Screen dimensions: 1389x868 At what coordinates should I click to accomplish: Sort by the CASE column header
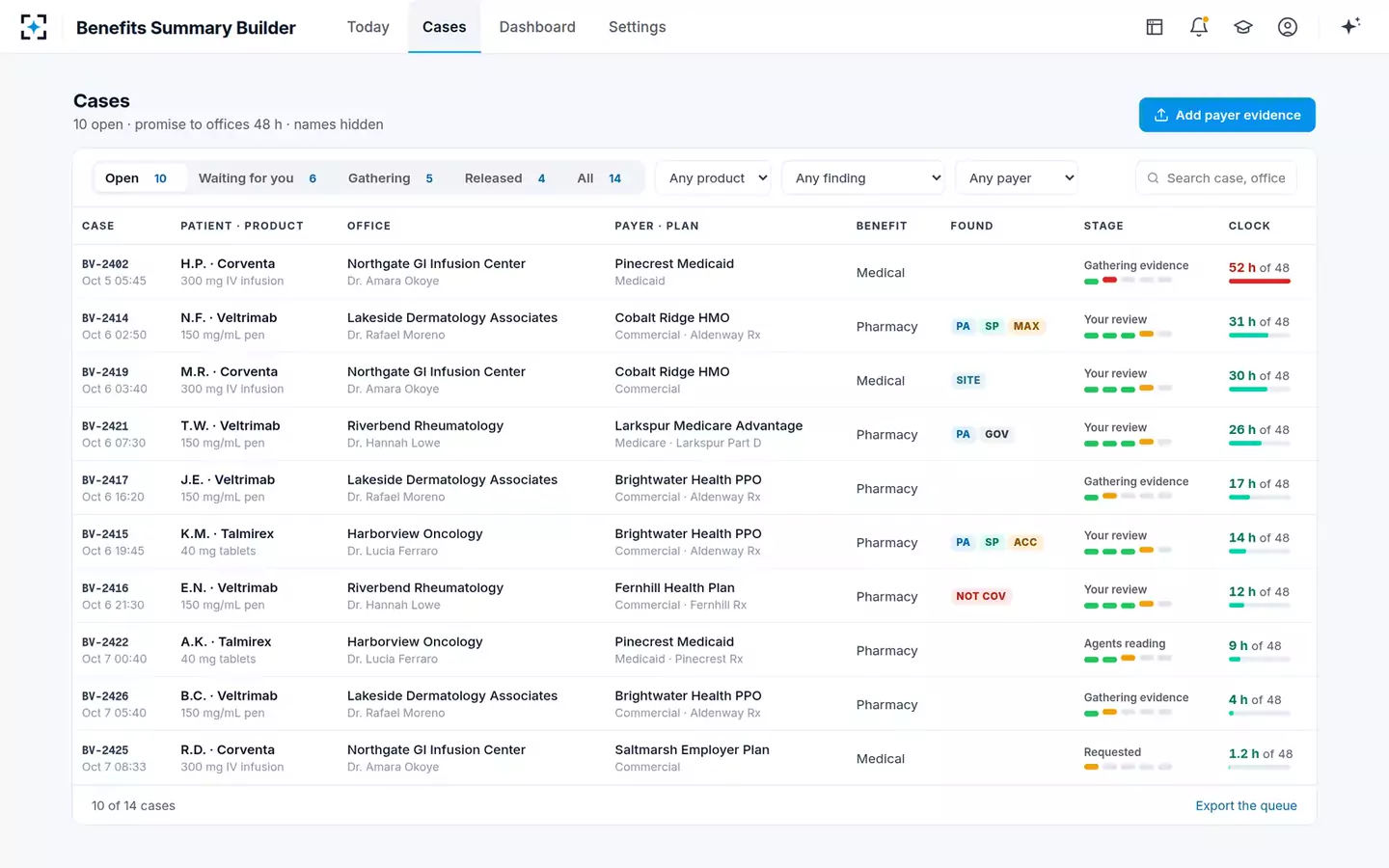pyautogui.click(x=98, y=226)
